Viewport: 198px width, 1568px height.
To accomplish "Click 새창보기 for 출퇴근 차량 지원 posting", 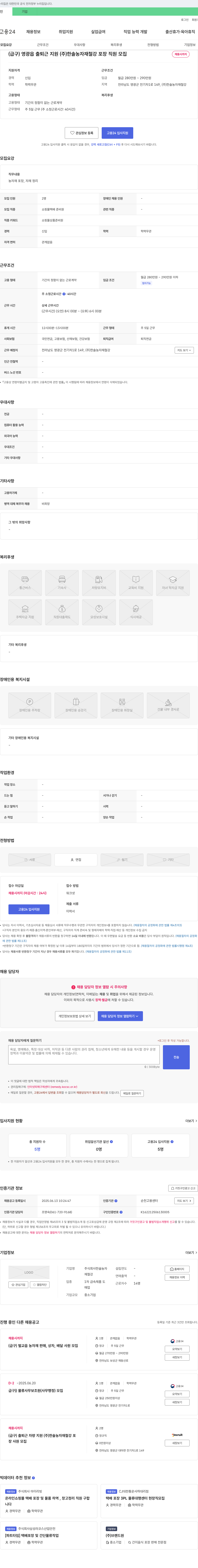I will pyautogui.click(x=177, y=1443).
